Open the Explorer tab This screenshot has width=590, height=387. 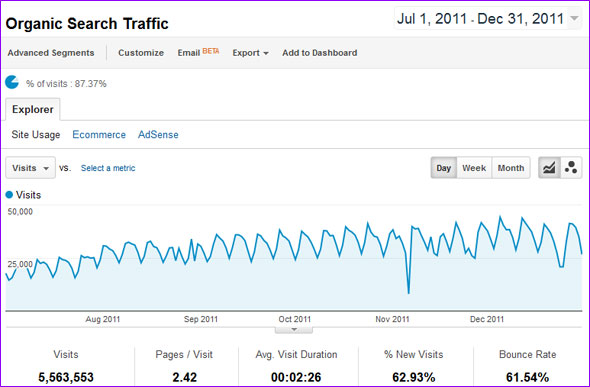point(33,109)
